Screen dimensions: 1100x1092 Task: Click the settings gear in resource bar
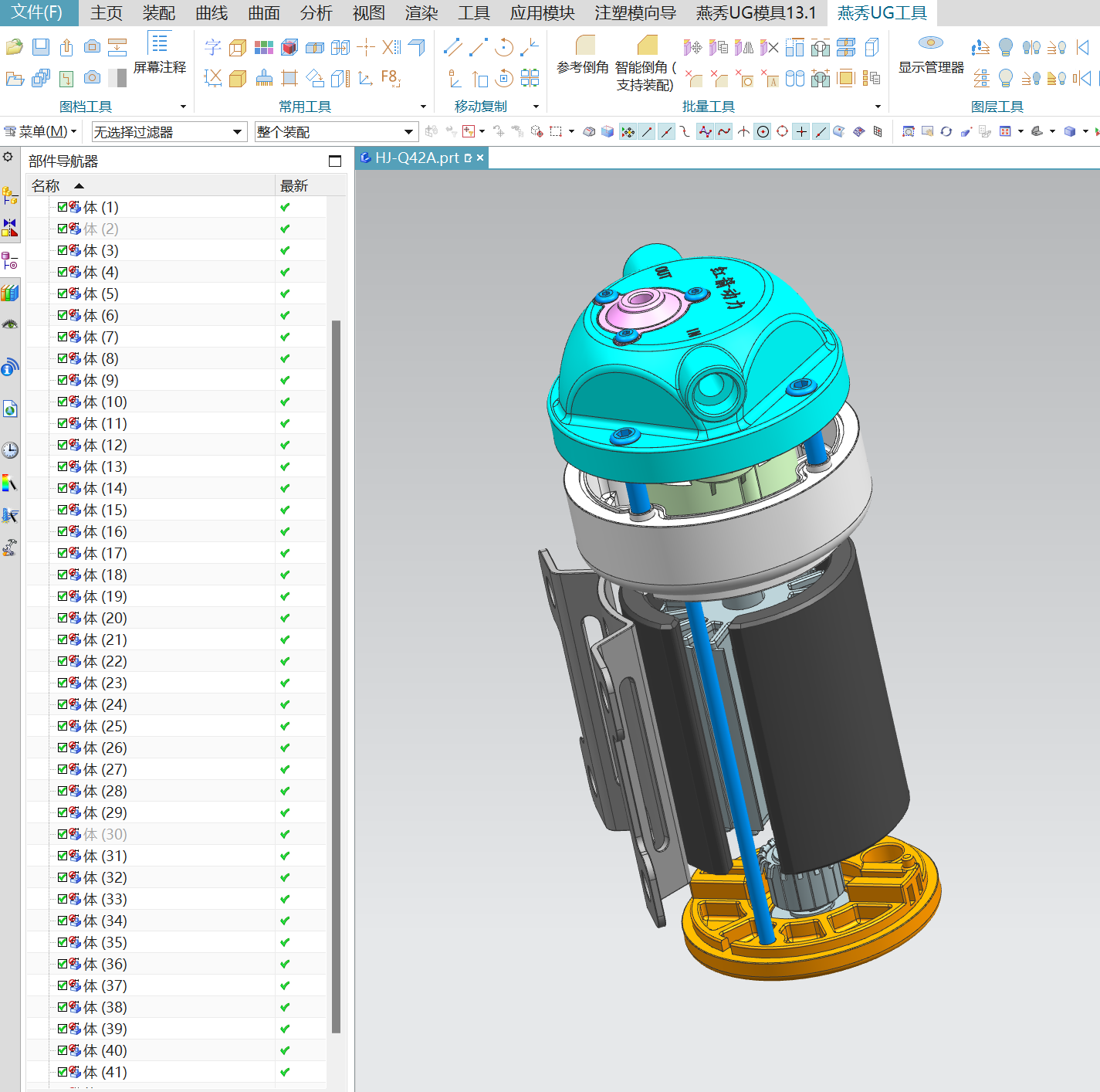coord(8,158)
